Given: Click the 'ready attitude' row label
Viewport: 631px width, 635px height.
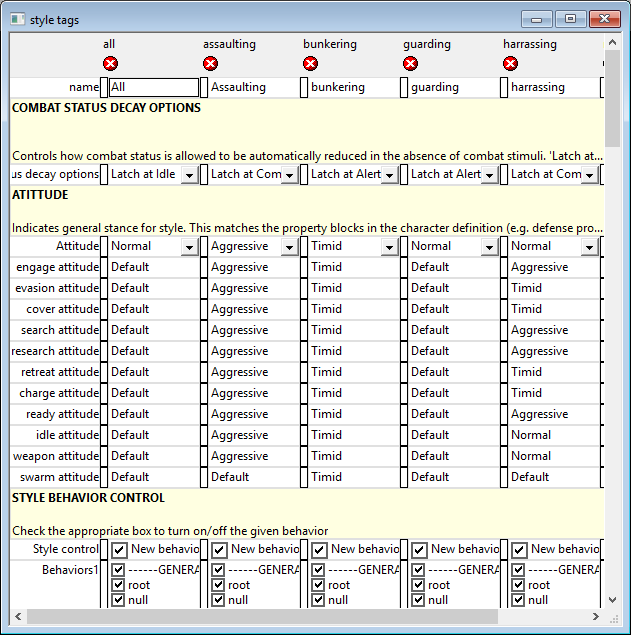Looking at the screenshot, I should (62, 414).
